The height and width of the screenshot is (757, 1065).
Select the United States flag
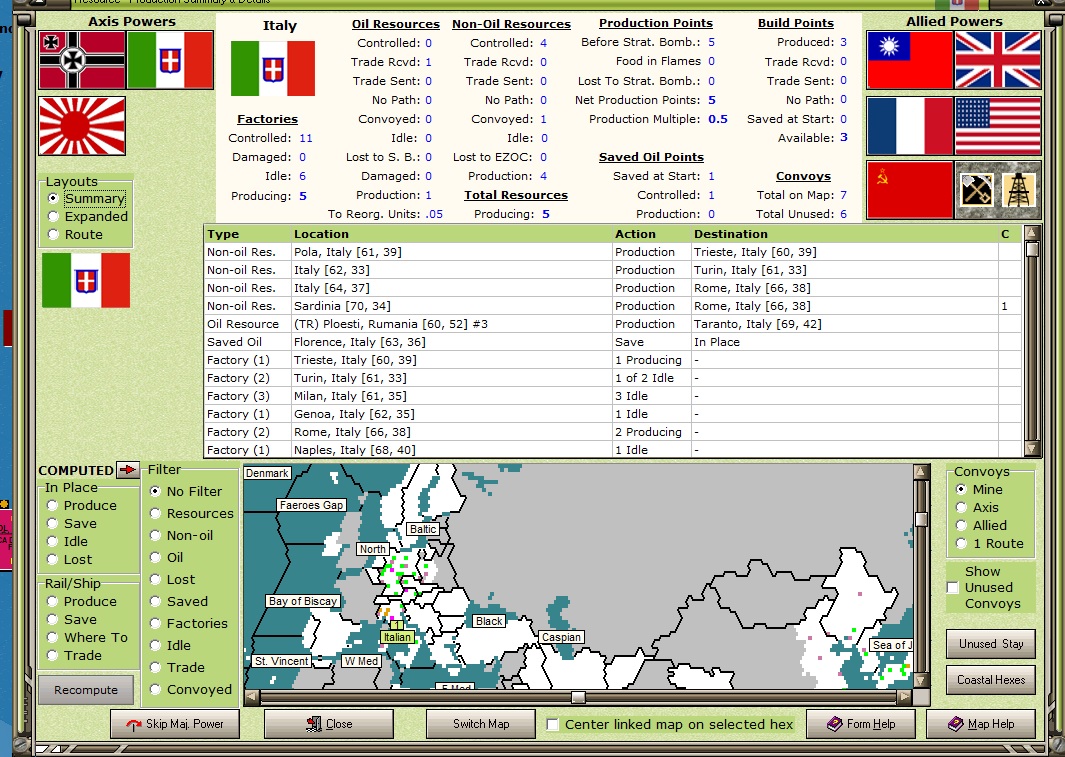click(998, 126)
